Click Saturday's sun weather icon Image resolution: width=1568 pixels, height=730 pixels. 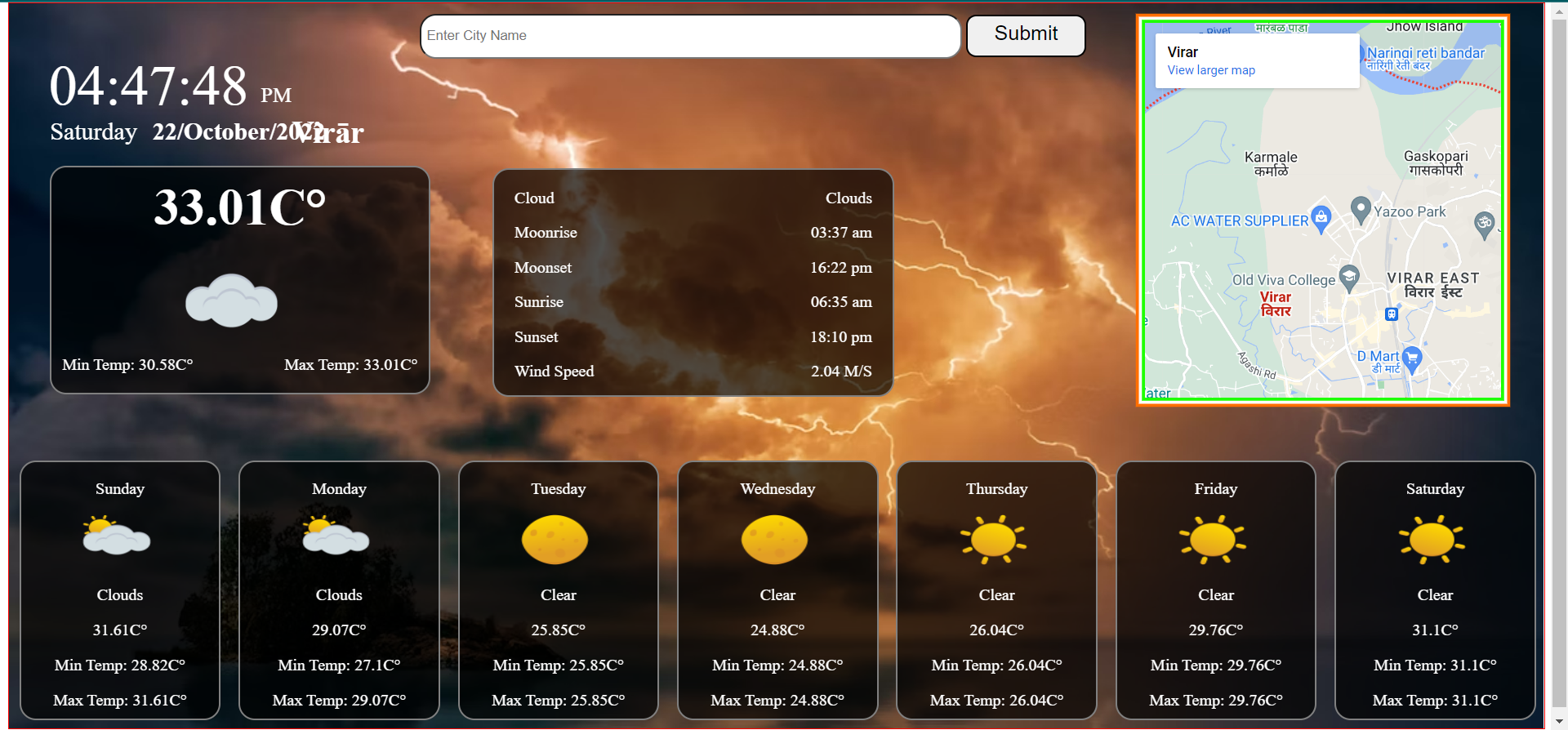point(1432,540)
